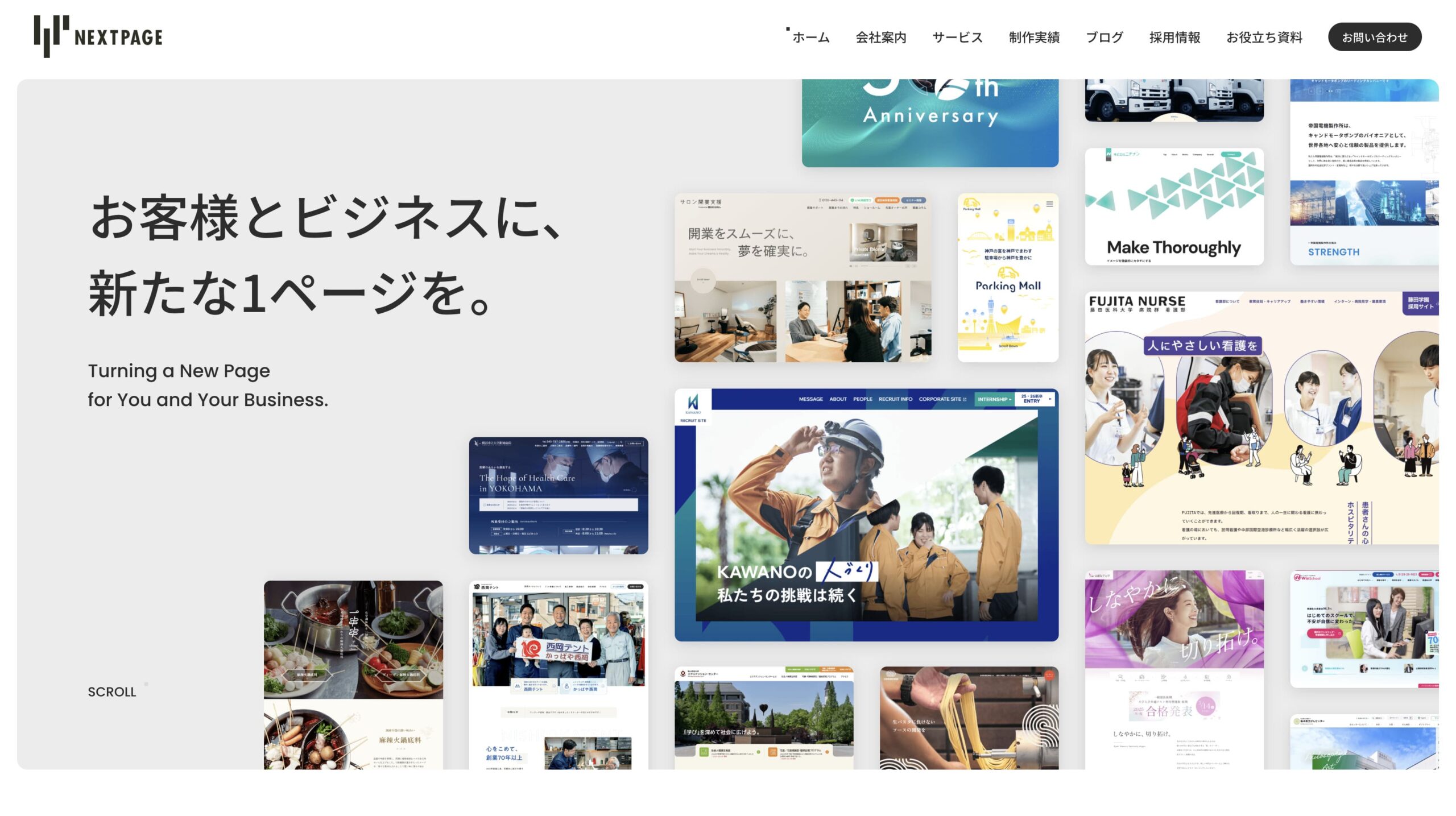This screenshot has height=816, width=1456.
Task: Open the ブログ menu item
Action: tap(1105, 38)
